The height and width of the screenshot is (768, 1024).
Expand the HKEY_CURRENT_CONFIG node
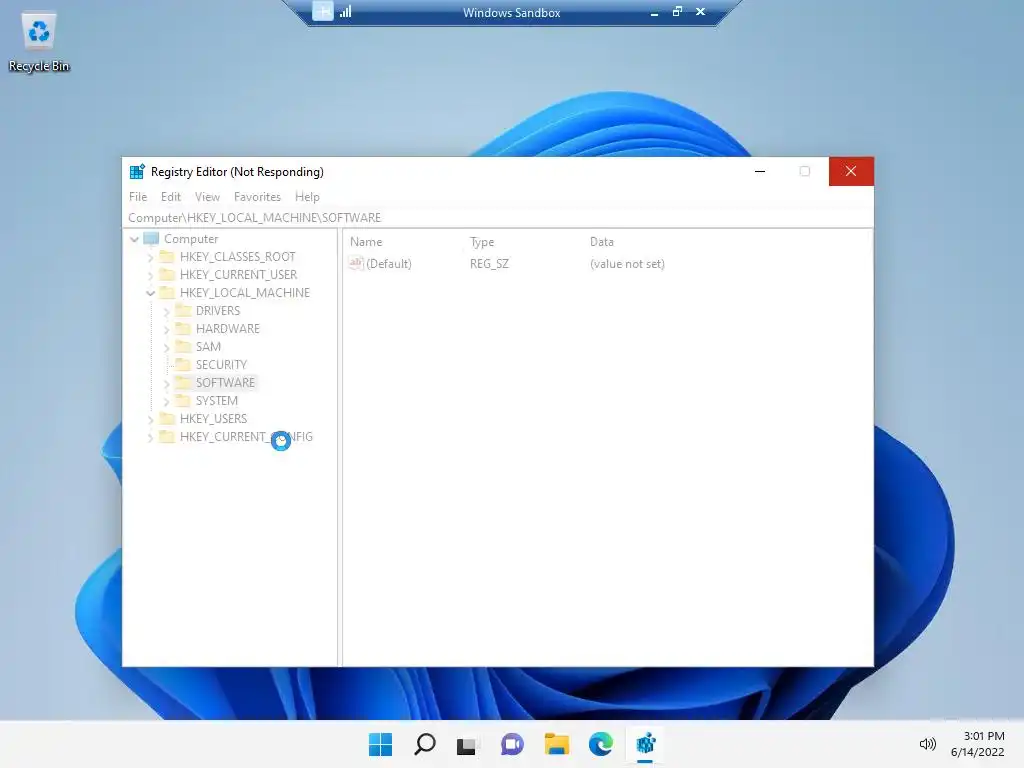pyautogui.click(x=150, y=437)
